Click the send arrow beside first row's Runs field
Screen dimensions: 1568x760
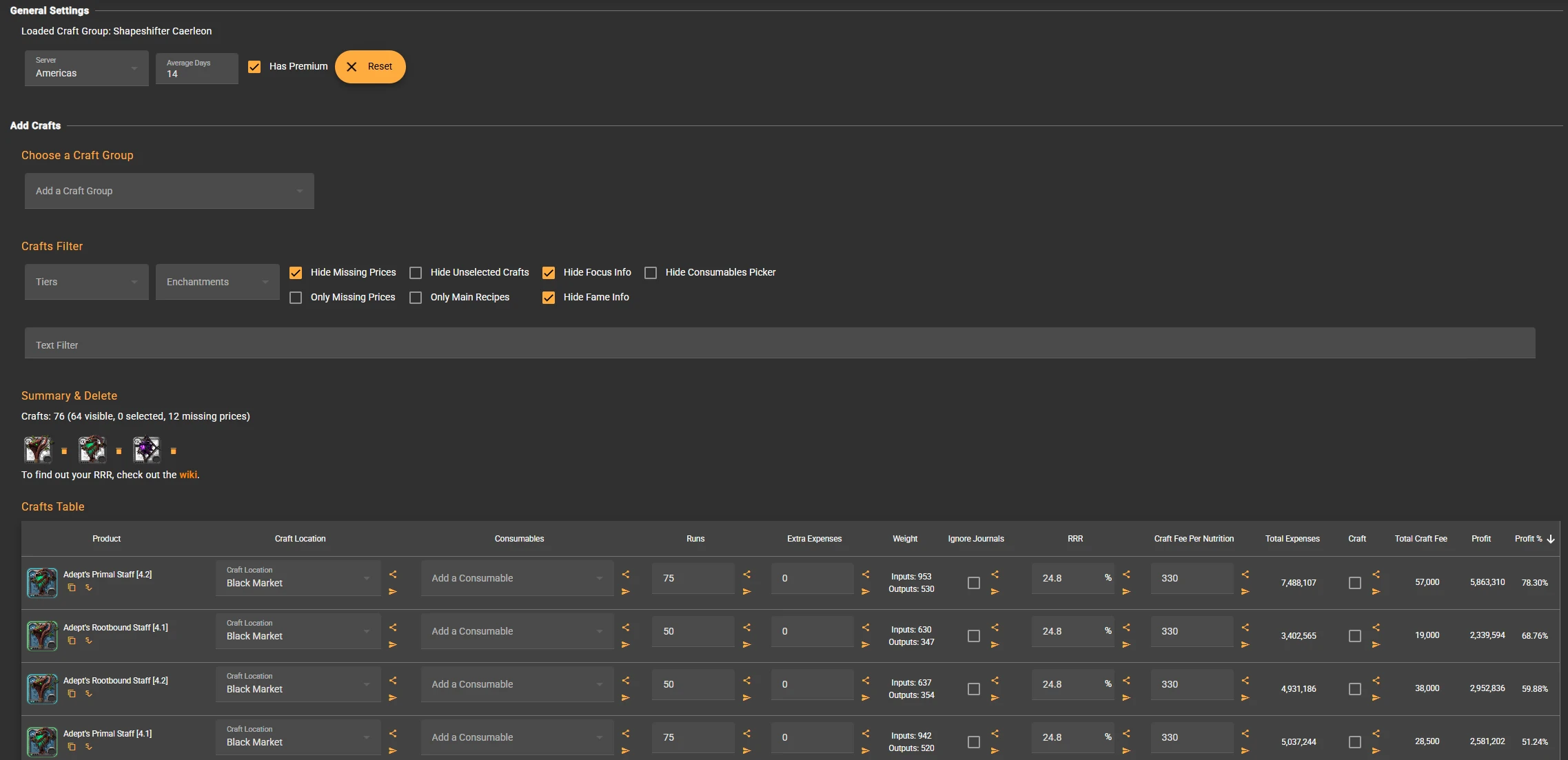pos(746,591)
